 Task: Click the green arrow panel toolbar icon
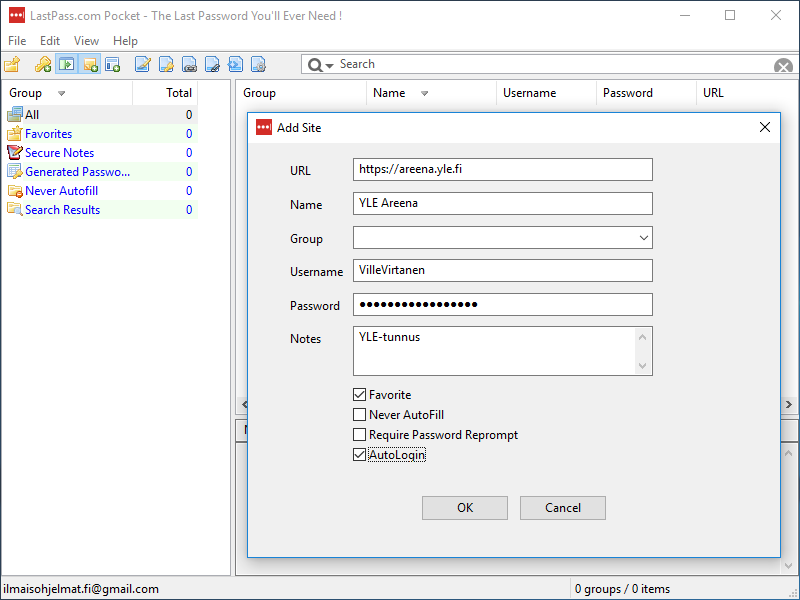tap(66, 65)
